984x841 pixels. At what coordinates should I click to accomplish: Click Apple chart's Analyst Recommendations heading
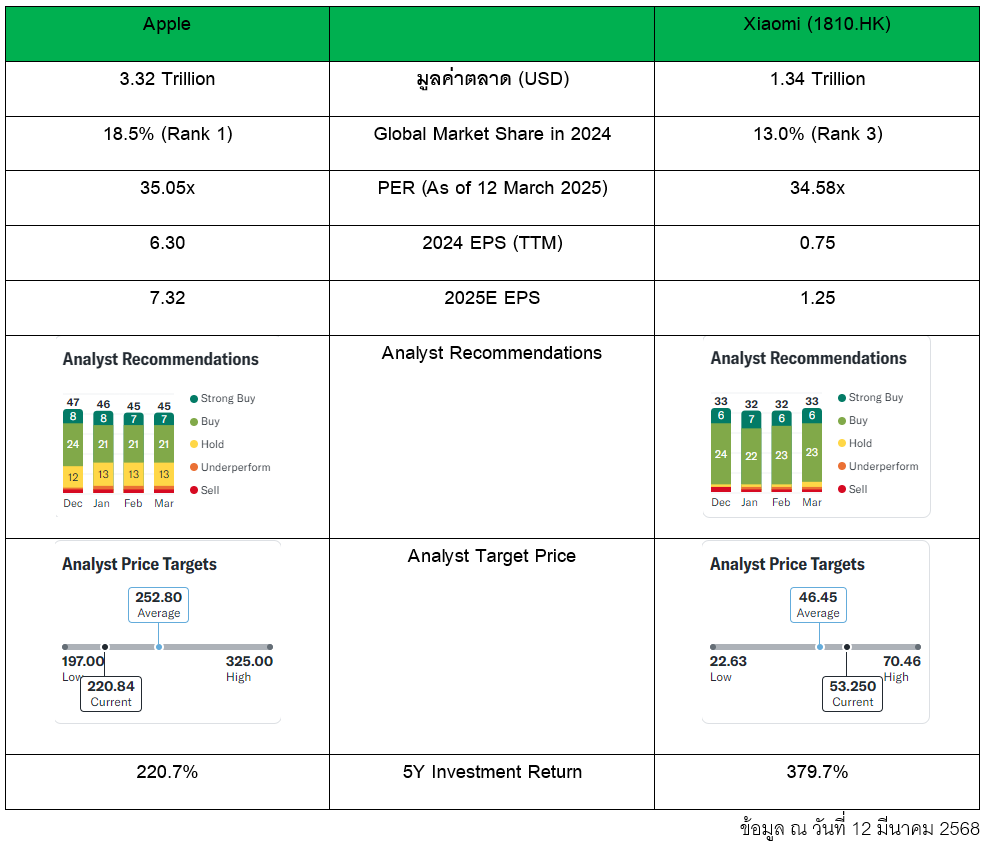[x=161, y=359]
